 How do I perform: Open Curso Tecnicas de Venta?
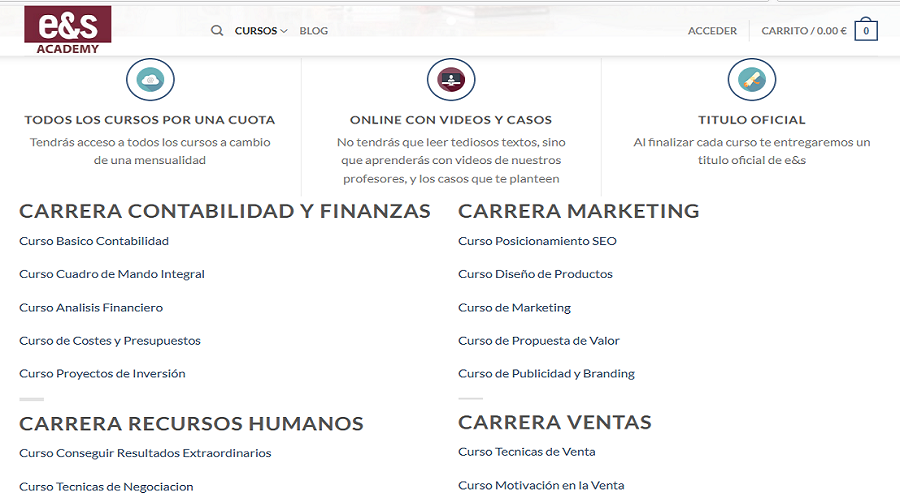point(526,452)
